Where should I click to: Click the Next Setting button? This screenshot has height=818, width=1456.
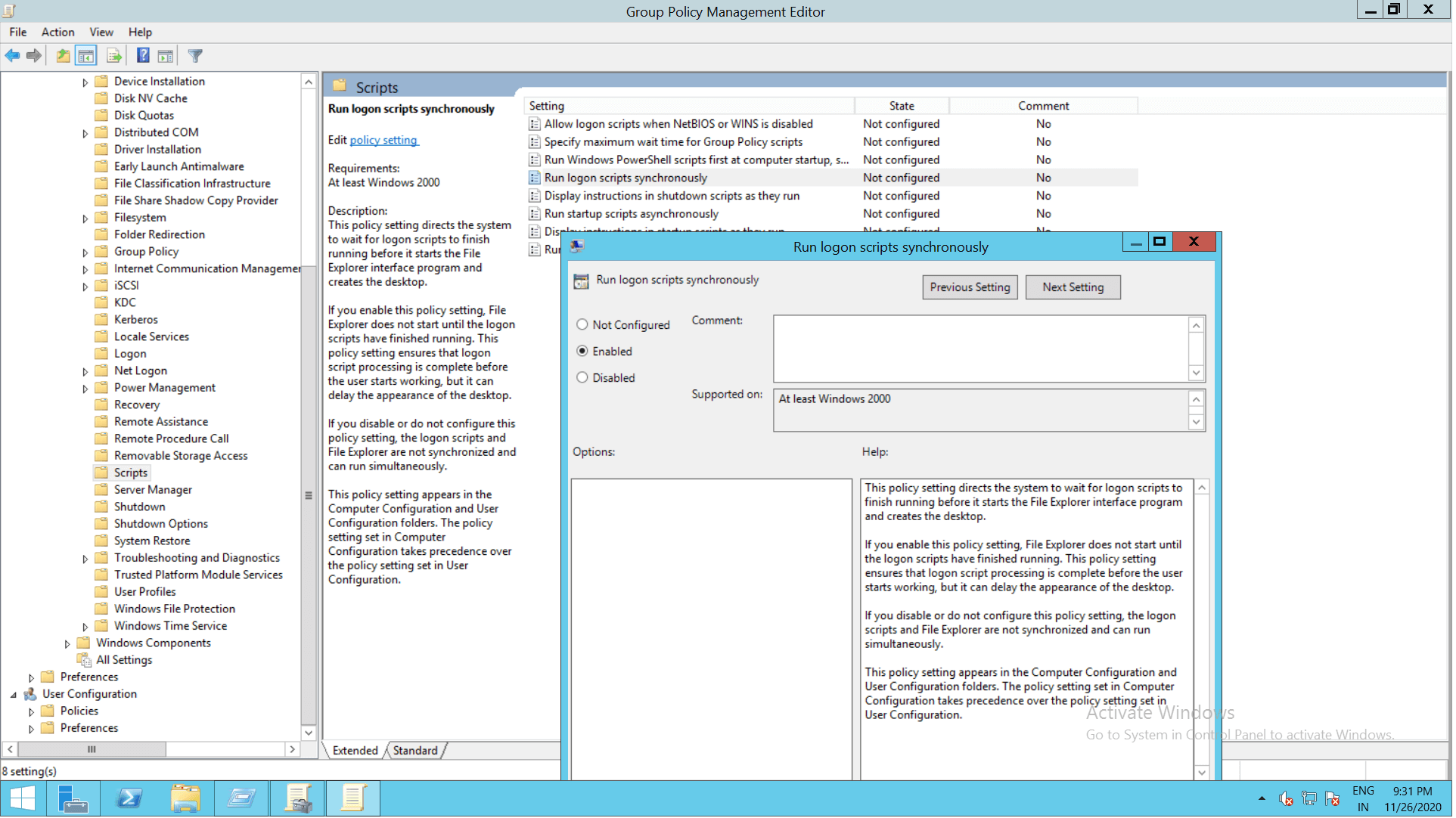[x=1075, y=287]
